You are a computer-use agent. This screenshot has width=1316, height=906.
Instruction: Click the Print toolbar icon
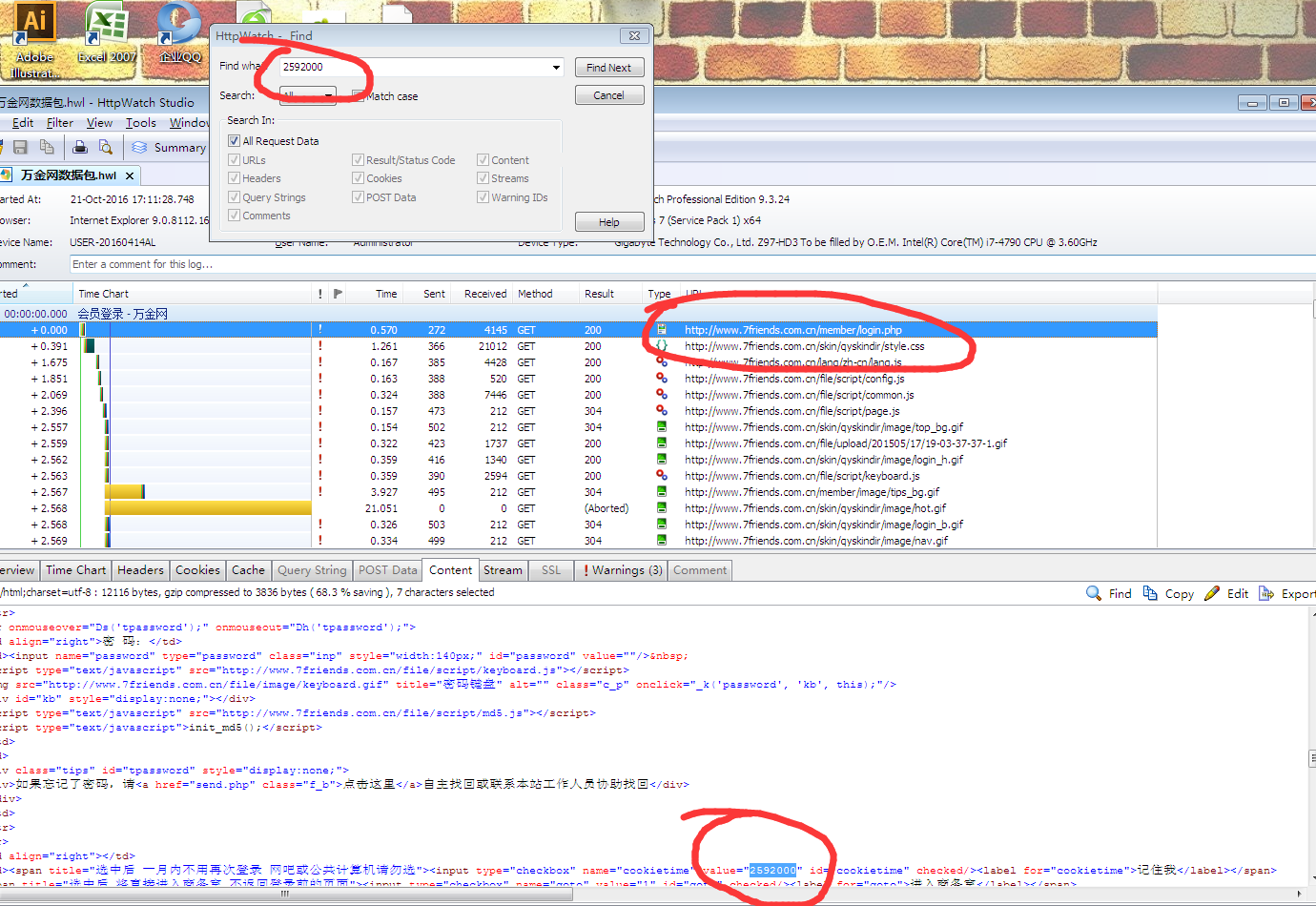(80, 148)
